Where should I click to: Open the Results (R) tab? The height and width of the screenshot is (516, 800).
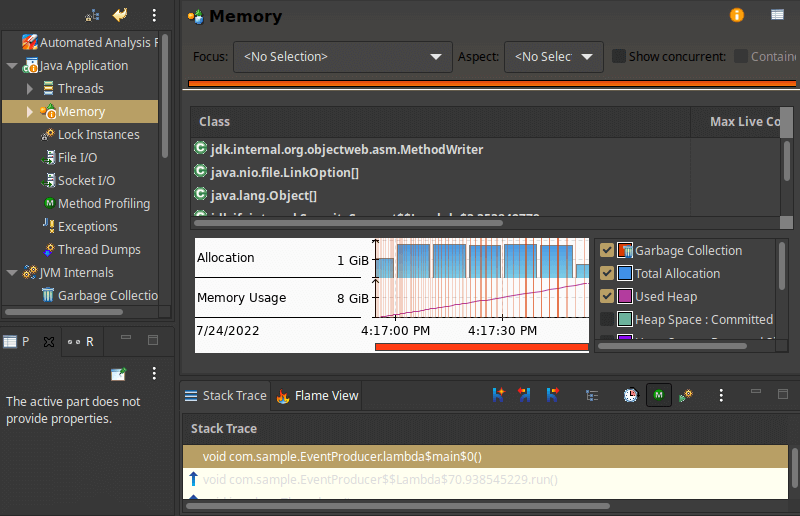(81, 341)
